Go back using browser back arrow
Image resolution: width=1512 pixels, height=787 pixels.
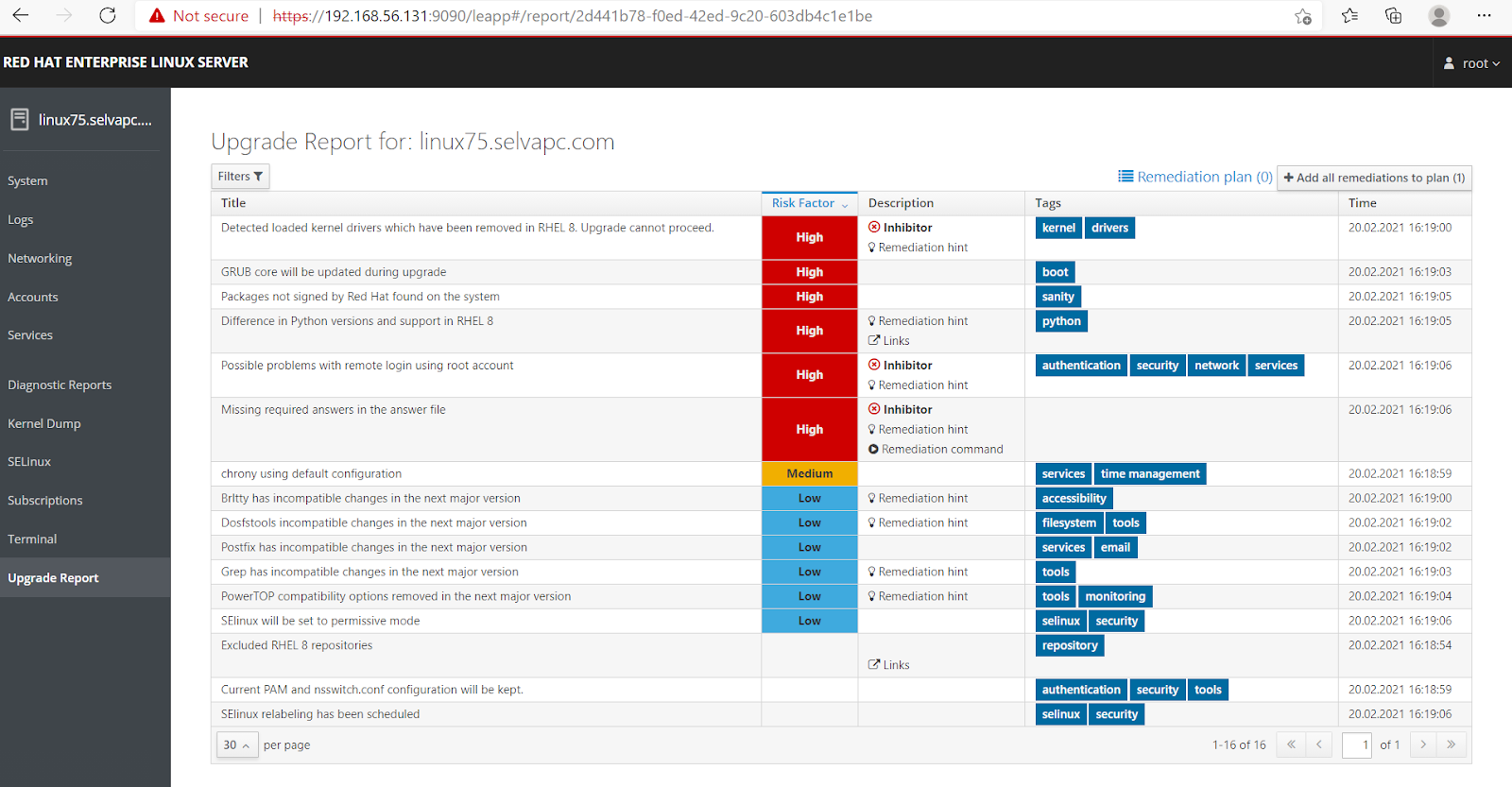point(20,16)
